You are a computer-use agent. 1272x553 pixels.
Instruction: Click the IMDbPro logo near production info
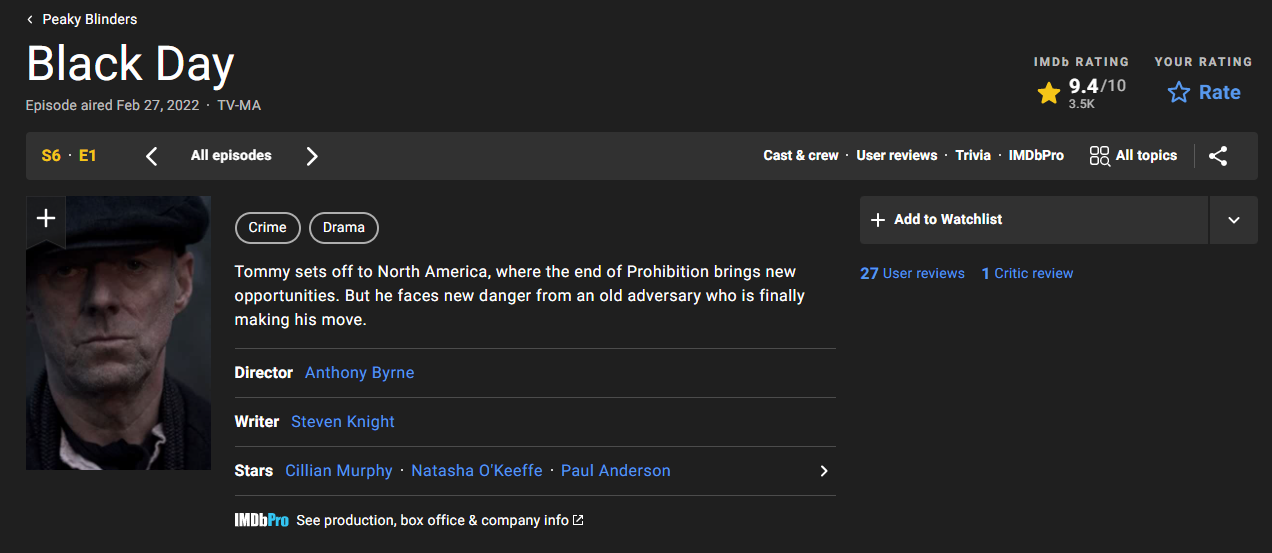coord(262,520)
